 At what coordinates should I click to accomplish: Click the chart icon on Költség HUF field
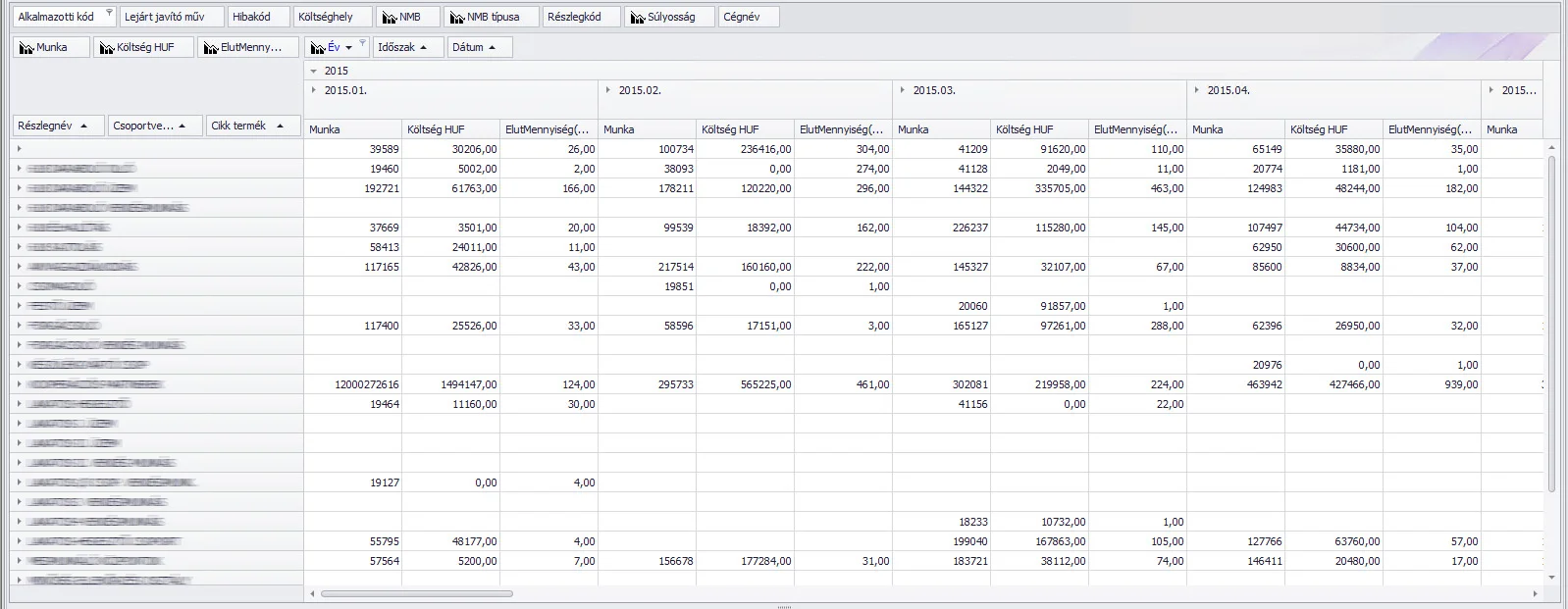[x=107, y=48]
